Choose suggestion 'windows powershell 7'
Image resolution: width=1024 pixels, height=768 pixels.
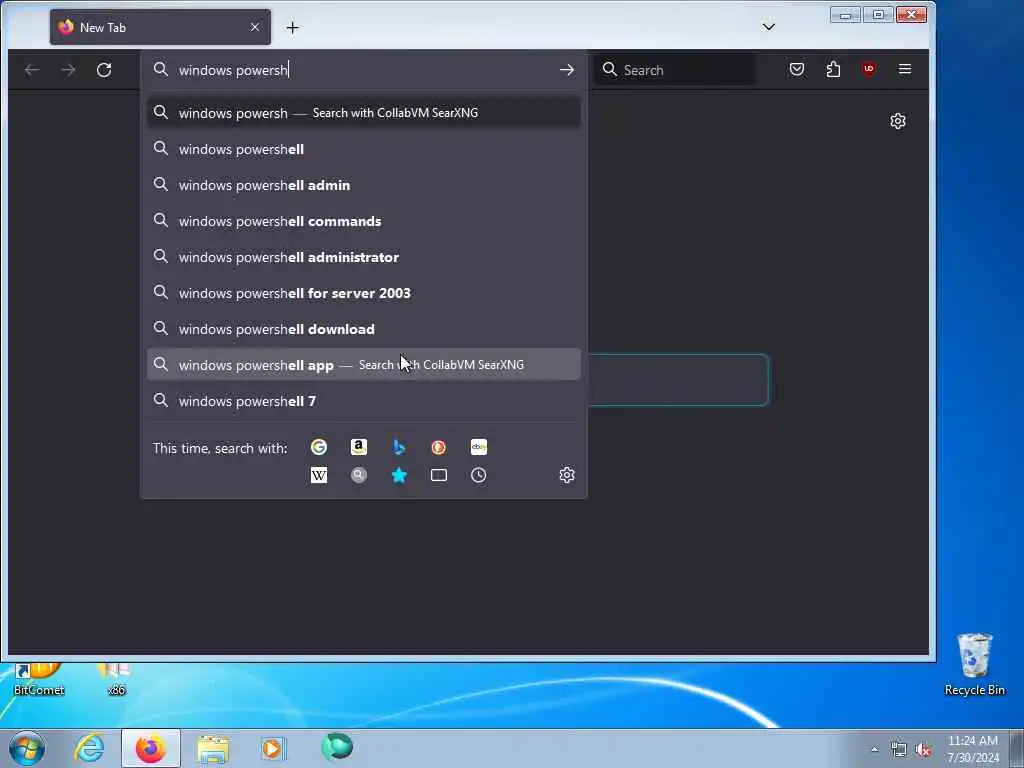pos(364,400)
